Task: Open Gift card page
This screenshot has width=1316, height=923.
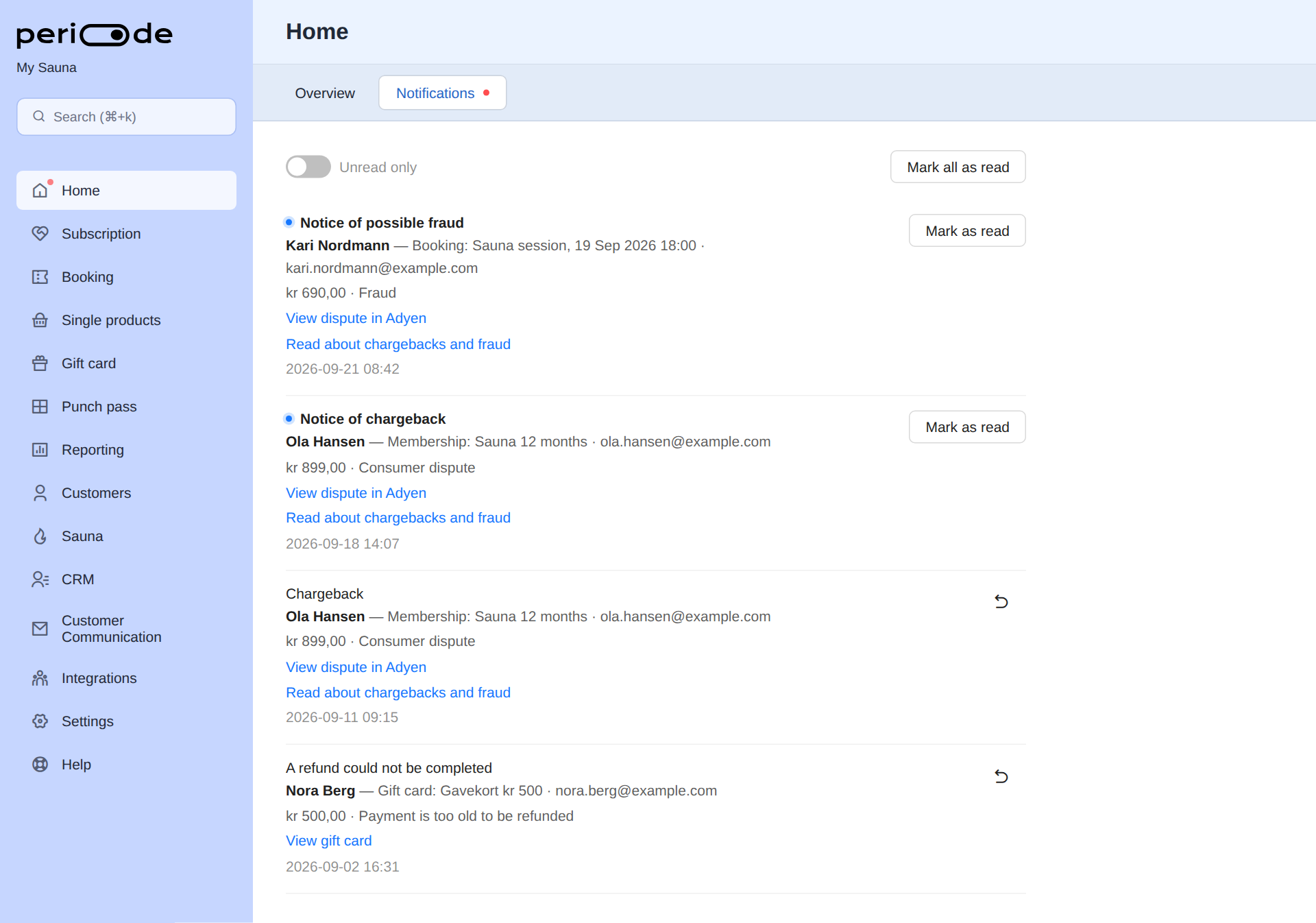Action: click(126, 363)
